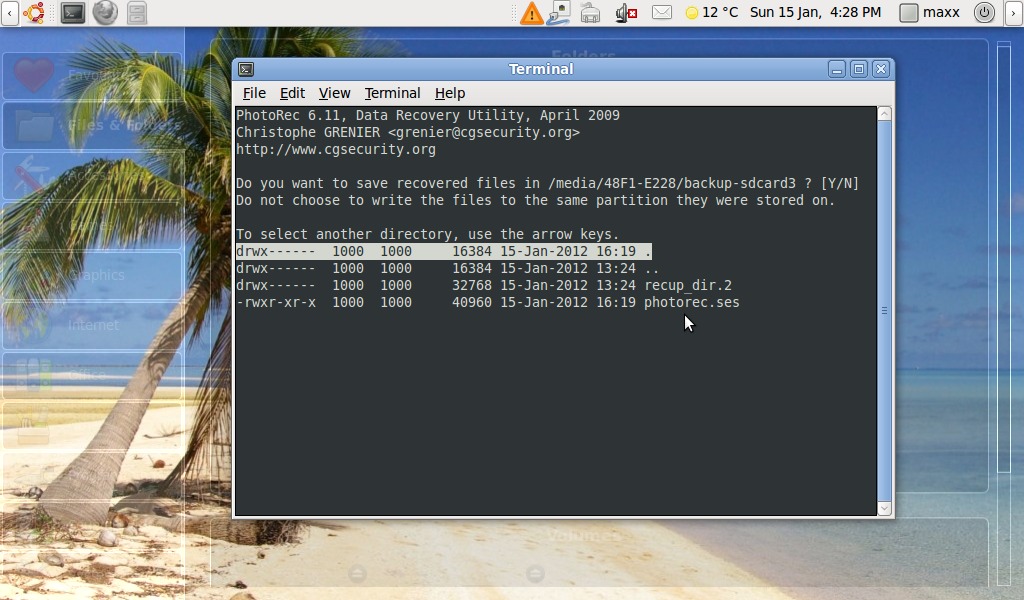The height and width of the screenshot is (600, 1024).
Task: Click the panel hide arrow on left edge
Action: coord(9,13)
